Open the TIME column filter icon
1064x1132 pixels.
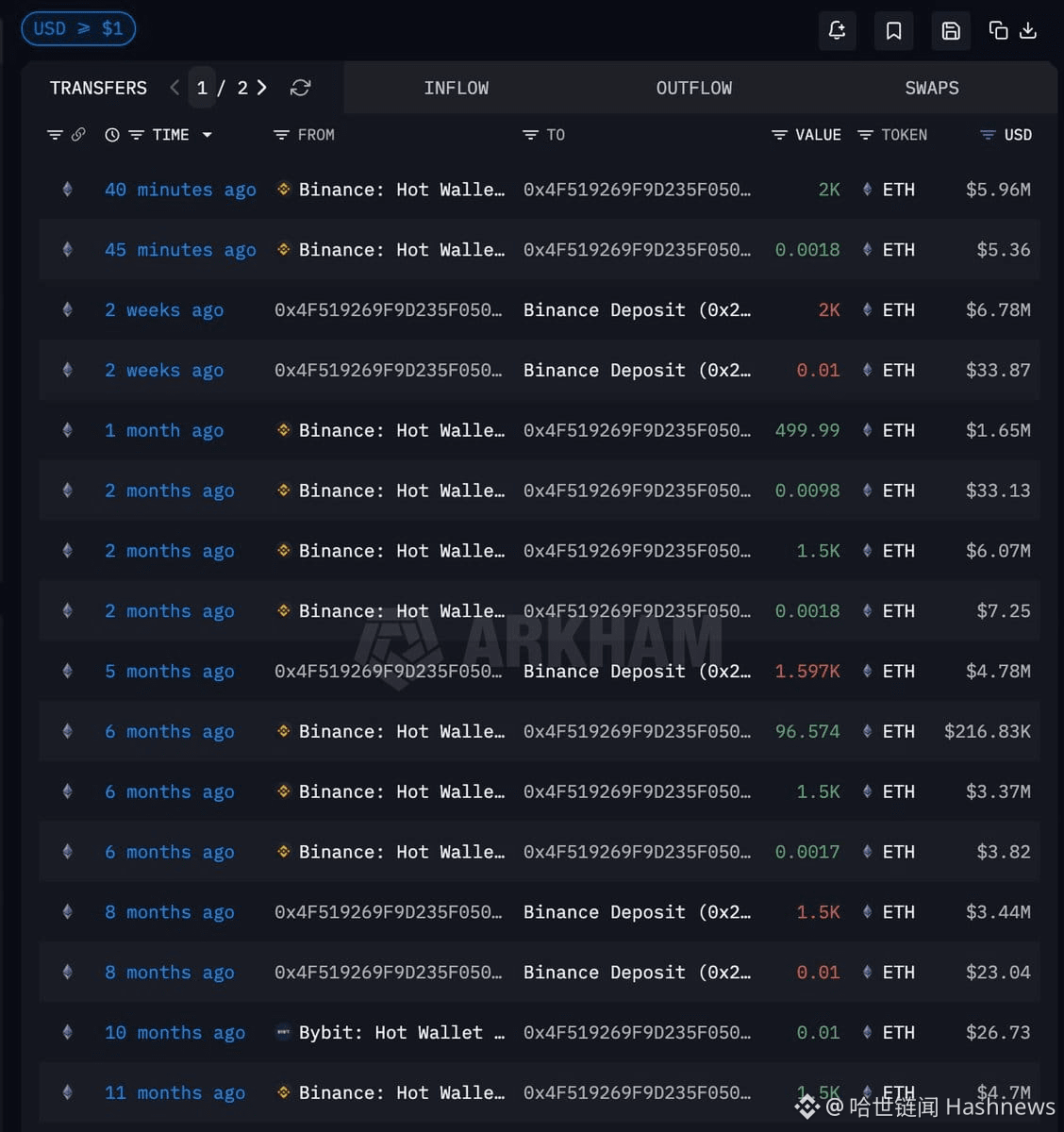[136, 135]
